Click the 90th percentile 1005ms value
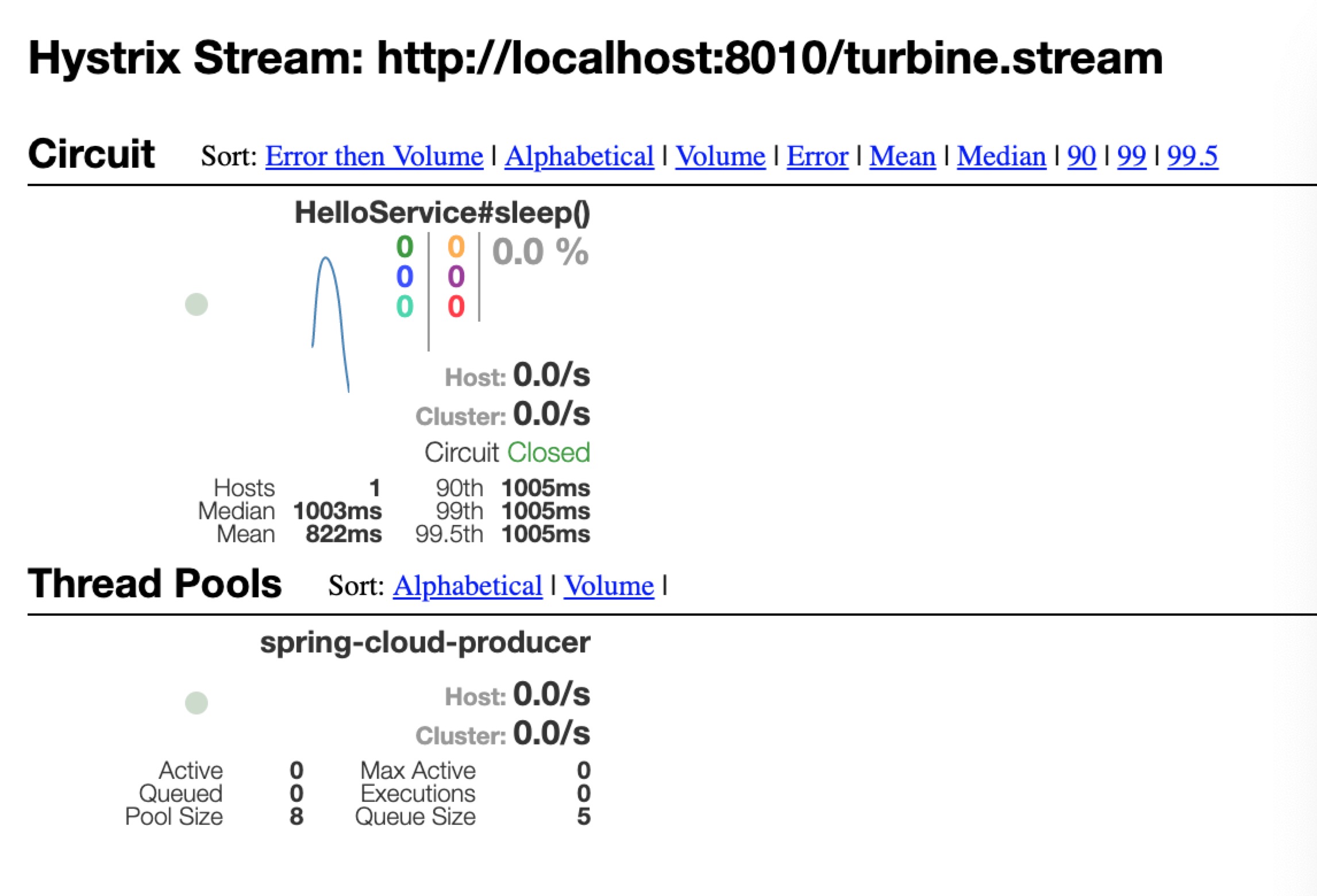 tap(545, 488)
